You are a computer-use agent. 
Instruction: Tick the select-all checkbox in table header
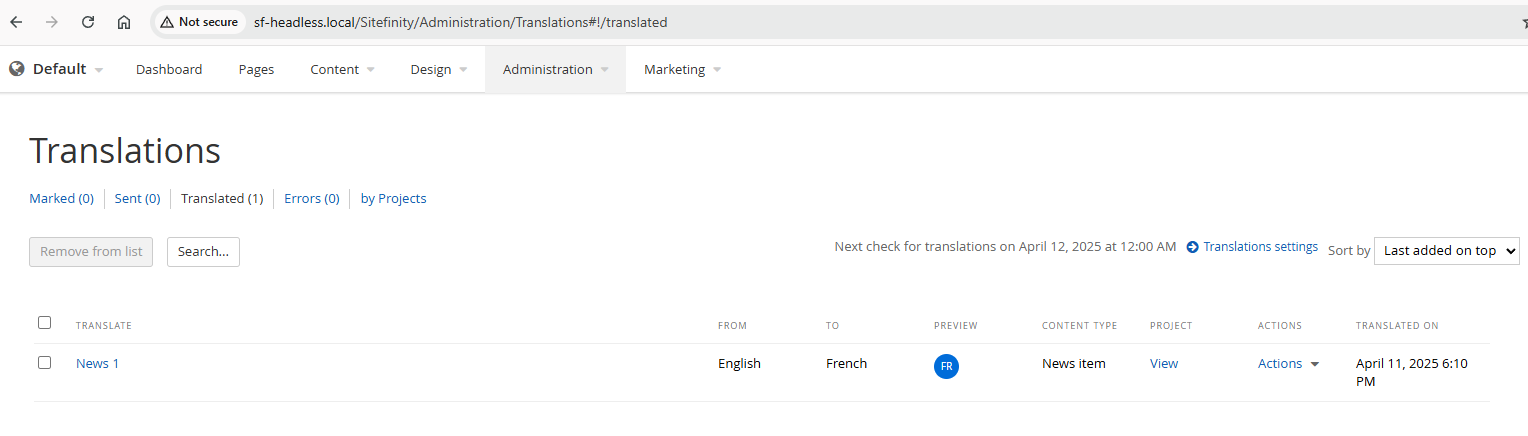click(44, 322)
